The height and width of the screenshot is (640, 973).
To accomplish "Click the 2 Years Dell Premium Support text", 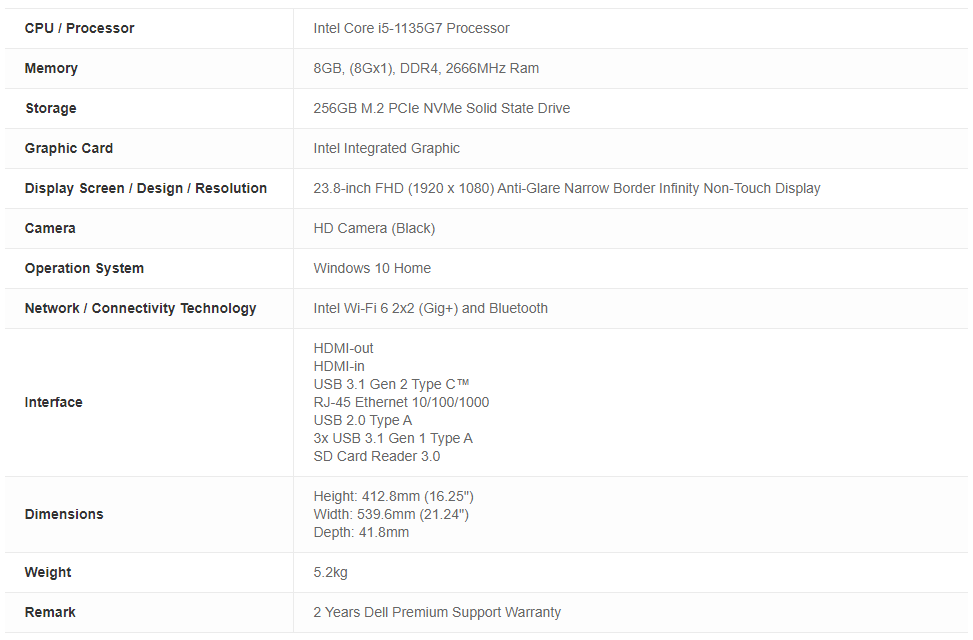I will (x=437, y=612).
